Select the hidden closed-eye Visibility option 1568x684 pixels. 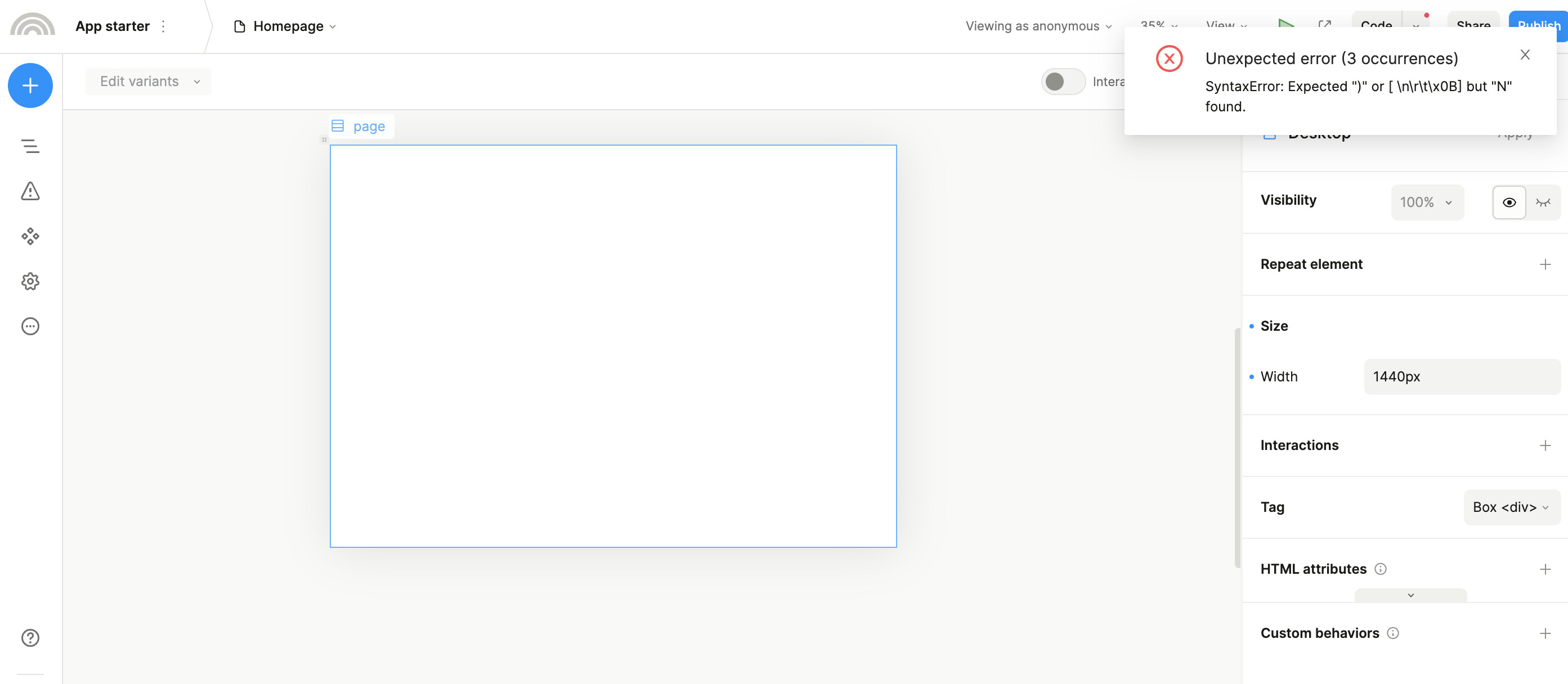(x=1543, y=202)
